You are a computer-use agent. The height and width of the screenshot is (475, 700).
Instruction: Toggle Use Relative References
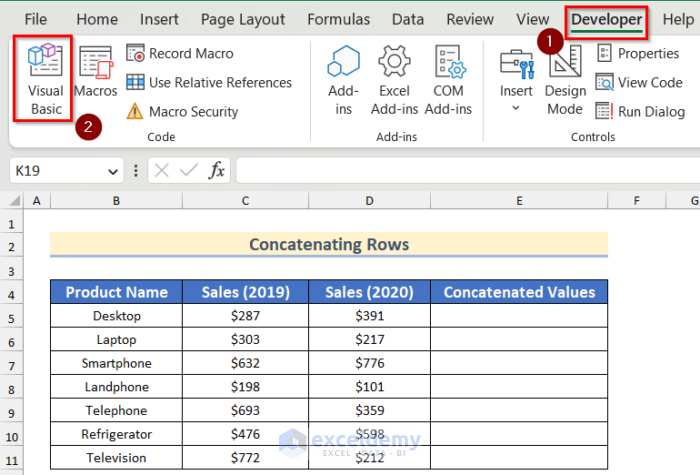[209, 83]
